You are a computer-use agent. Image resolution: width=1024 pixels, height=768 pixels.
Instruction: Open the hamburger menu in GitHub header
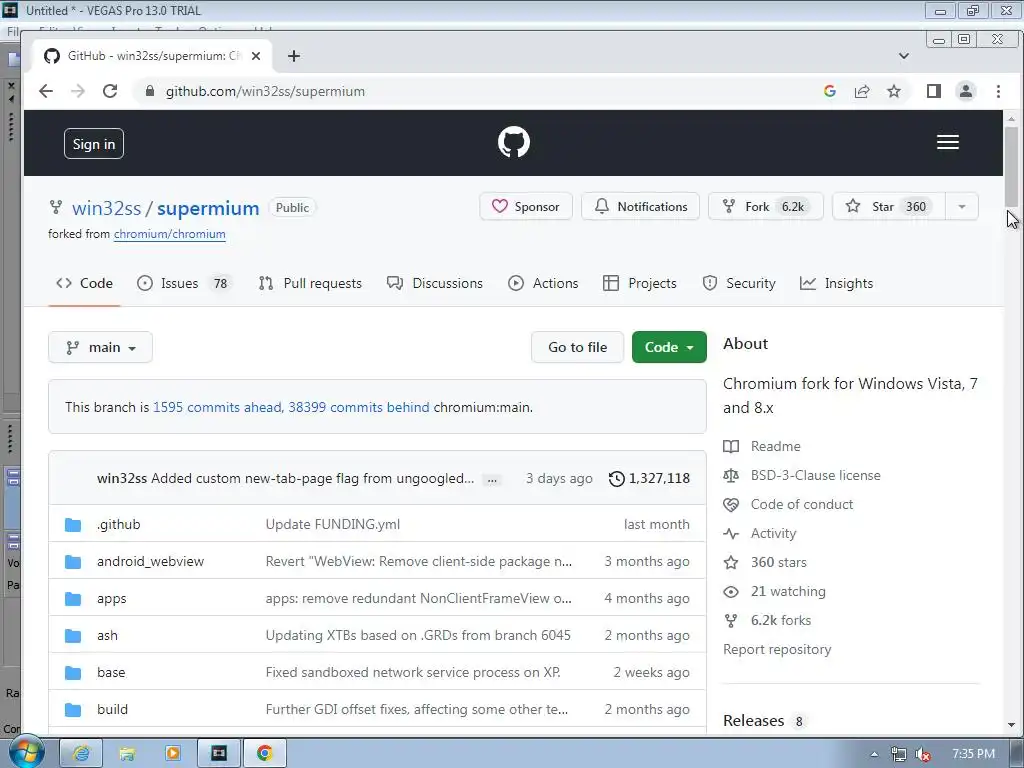coord(948,142)
